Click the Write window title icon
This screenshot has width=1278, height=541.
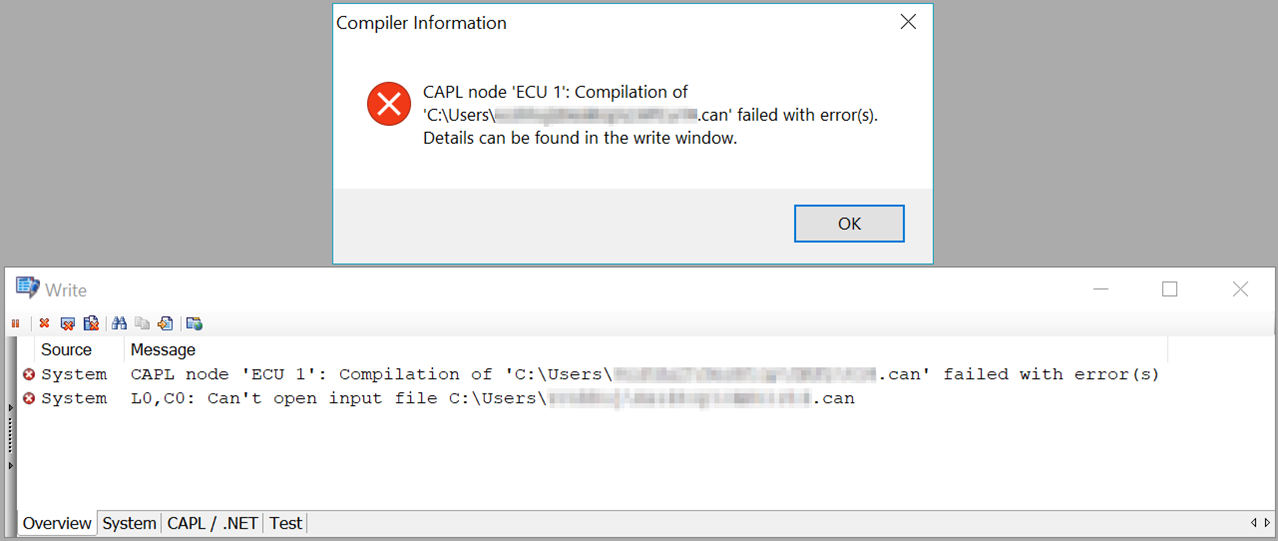27,289
